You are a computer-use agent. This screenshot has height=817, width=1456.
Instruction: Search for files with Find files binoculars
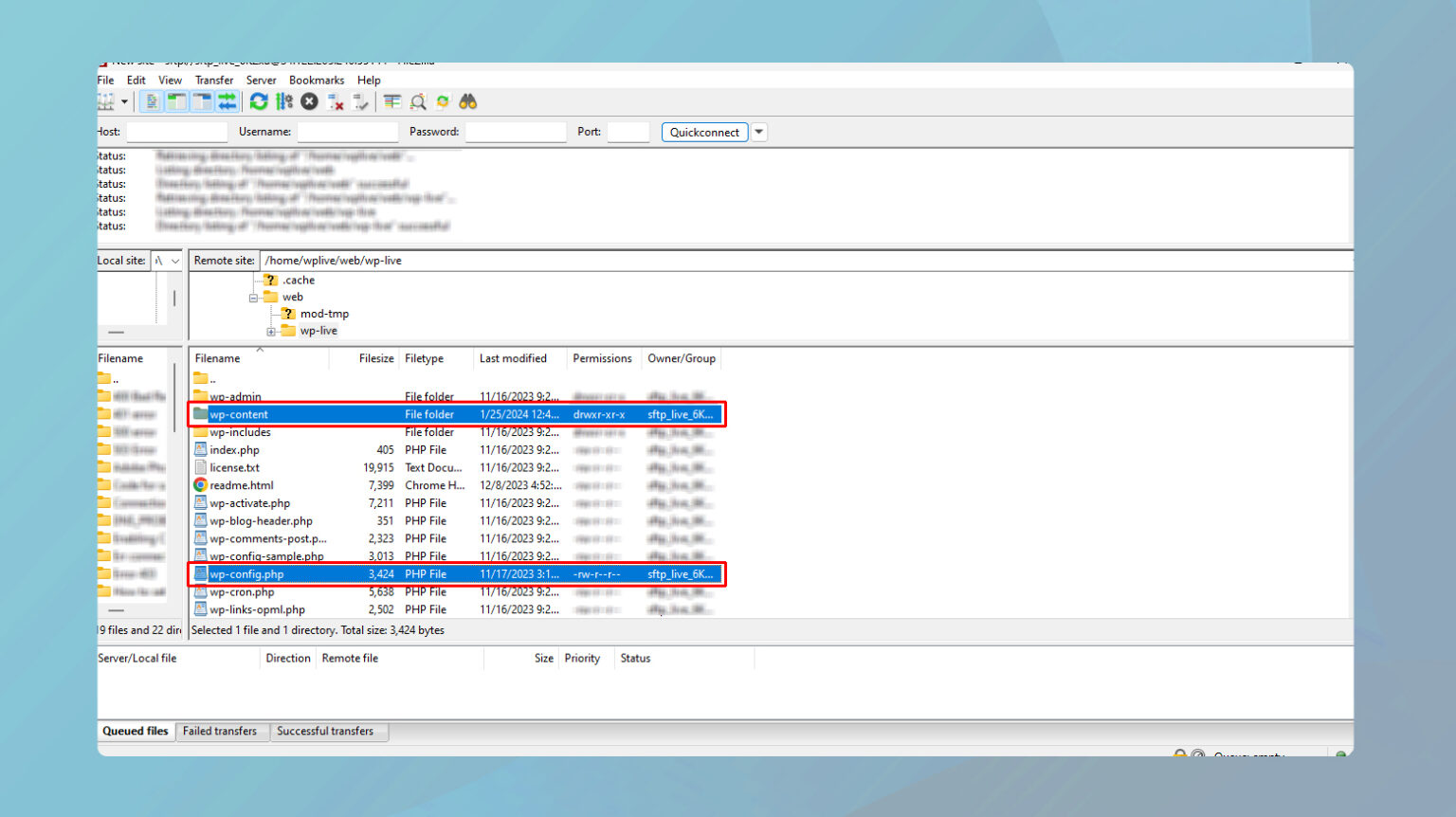(467, 101)
